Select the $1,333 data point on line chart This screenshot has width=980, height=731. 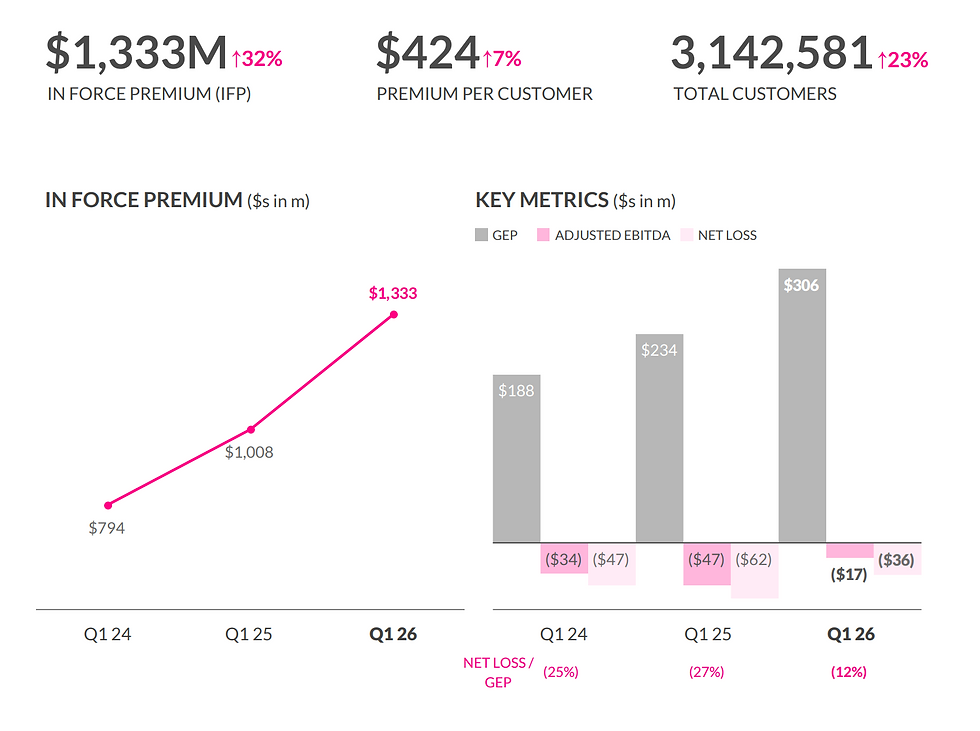click(394, 314)
